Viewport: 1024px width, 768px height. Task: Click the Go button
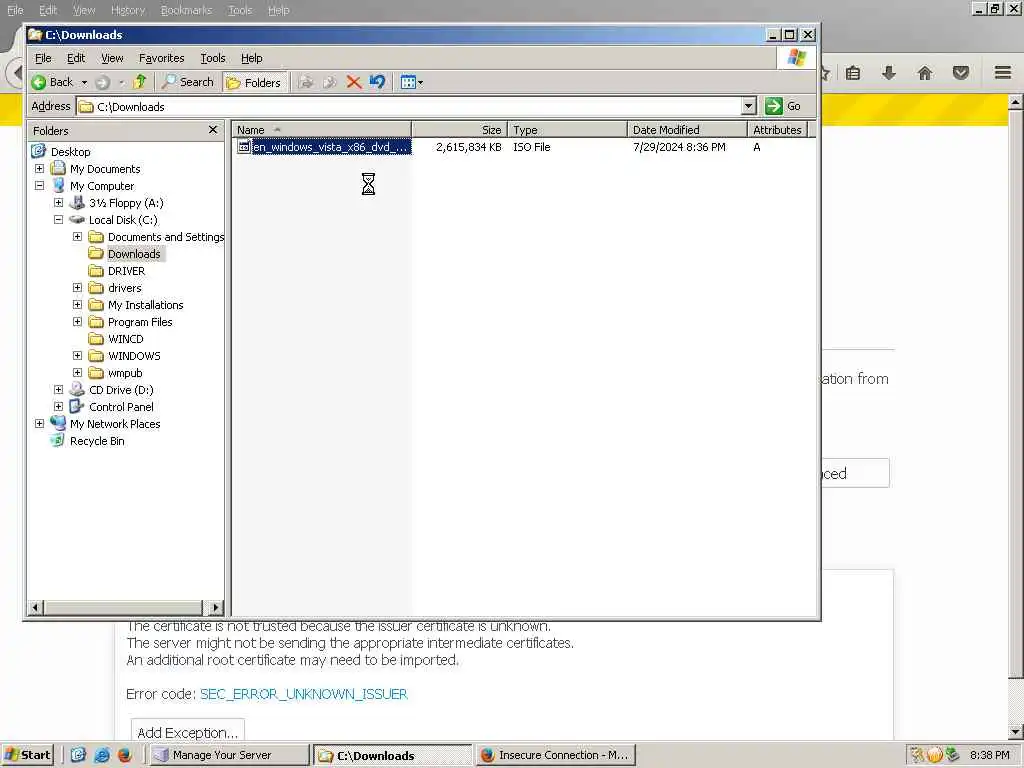point(784,106)
